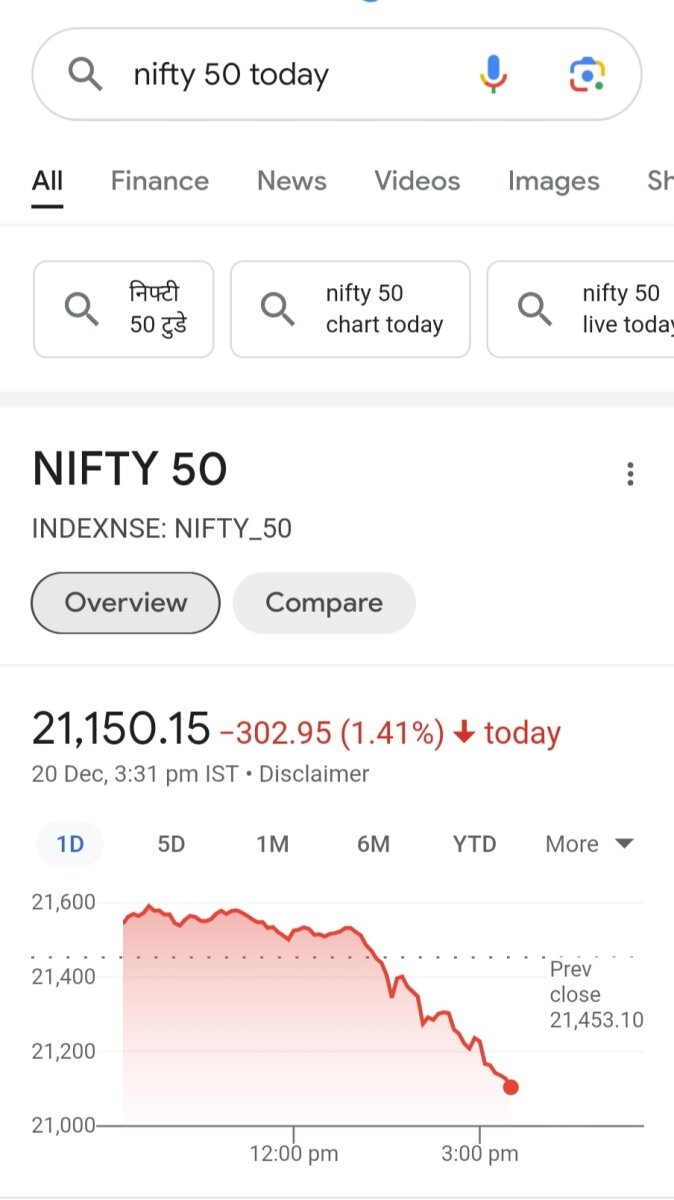Tap magnifier icon on Hindi suggestion chip
Screen dimensions: 674x1200
81,309
